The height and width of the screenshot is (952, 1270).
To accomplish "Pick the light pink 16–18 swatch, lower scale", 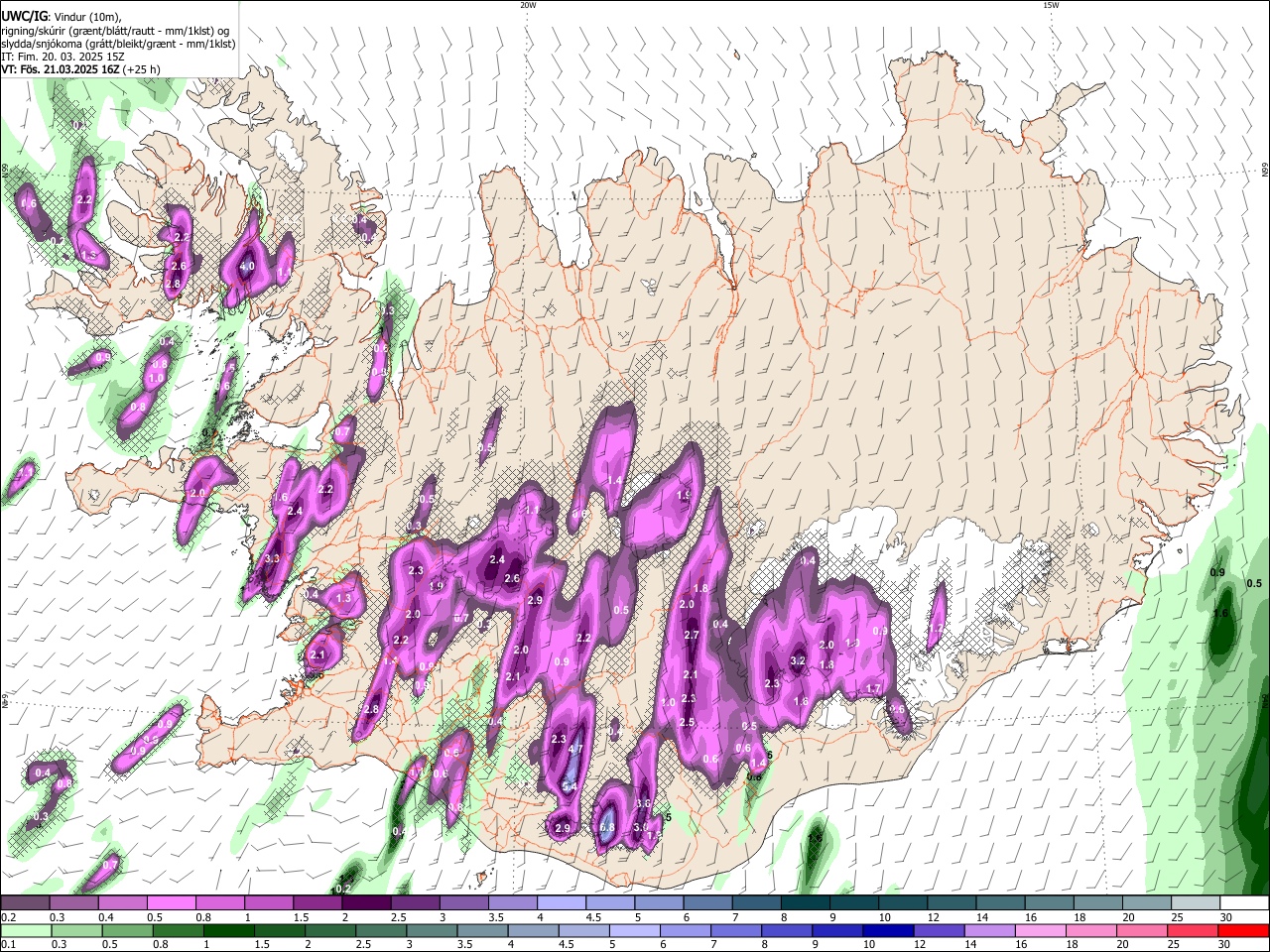I will coord(1041,930).
